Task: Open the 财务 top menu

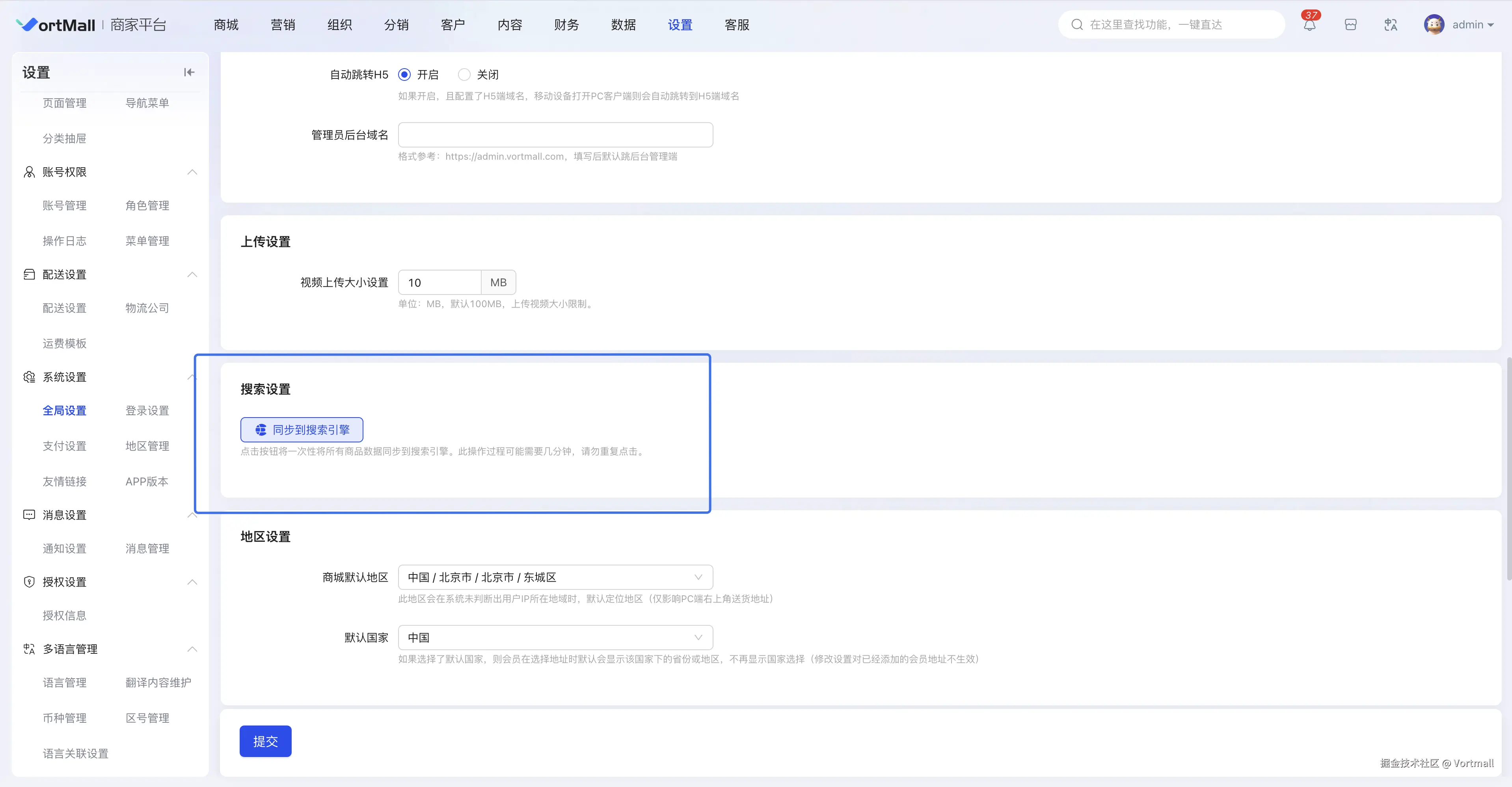Action: (566, 25)
